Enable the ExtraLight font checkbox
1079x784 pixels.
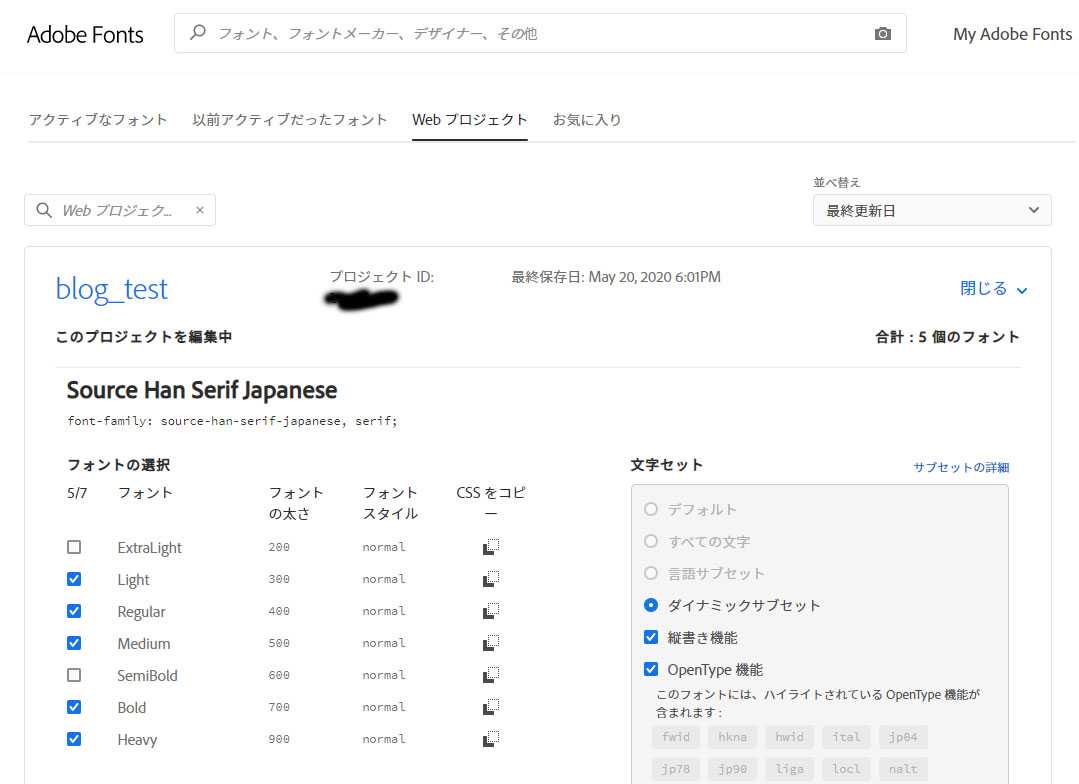(74, 547)
